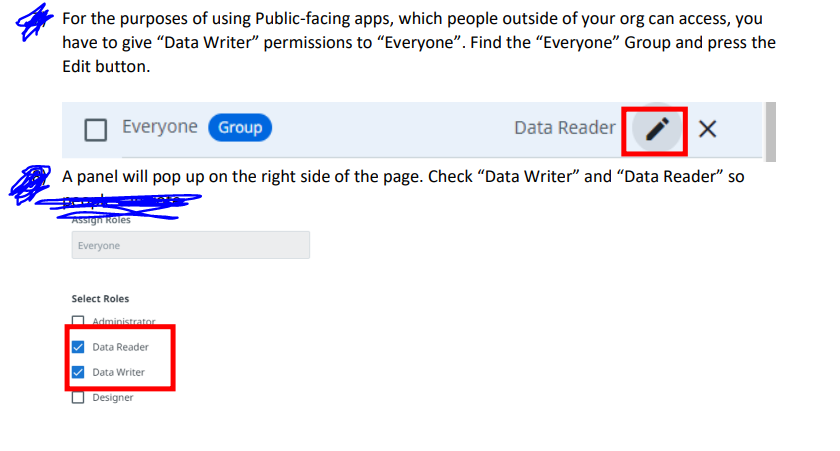Uncheck the Data Writer role checkbox
Viewport: 840px width, 451px height.
coord(78,372)
